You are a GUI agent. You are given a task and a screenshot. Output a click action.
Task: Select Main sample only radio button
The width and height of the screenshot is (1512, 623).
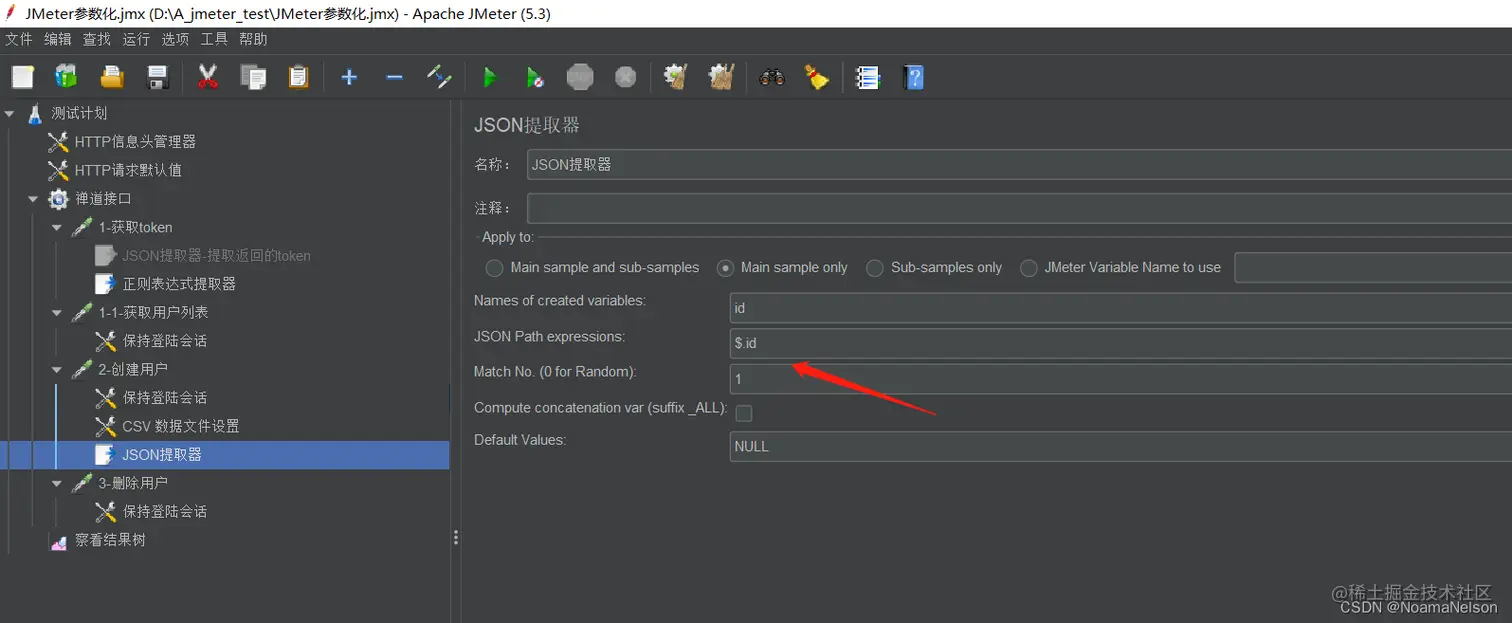pyautogui.click(x=724, y=268)
